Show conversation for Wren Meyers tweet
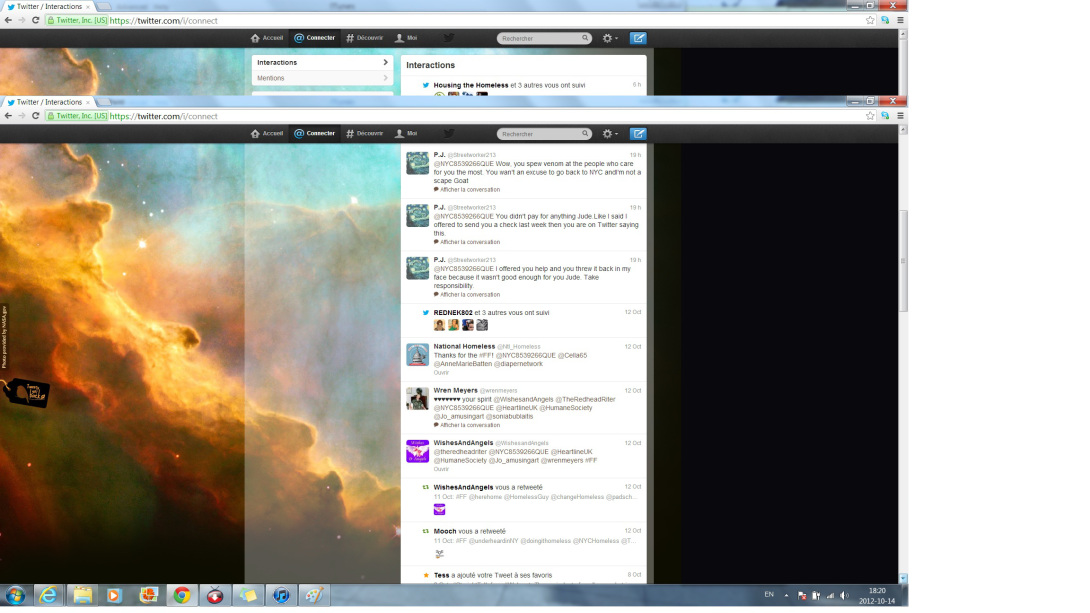The width and height of the screenshot is (1090, 613). pyautogui.click(x=469, y=425)
